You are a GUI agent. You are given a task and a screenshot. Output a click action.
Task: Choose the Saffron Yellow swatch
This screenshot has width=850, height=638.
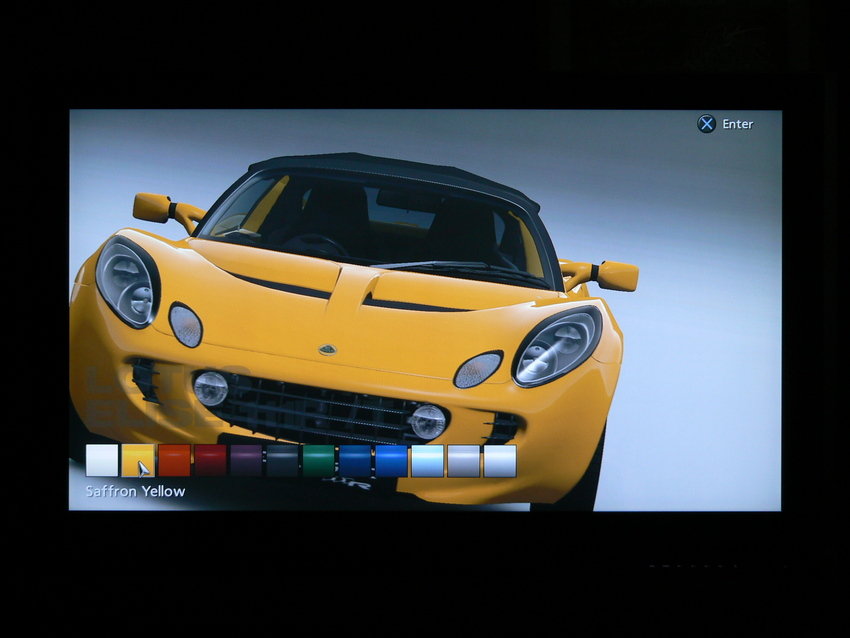coord(138,461)
